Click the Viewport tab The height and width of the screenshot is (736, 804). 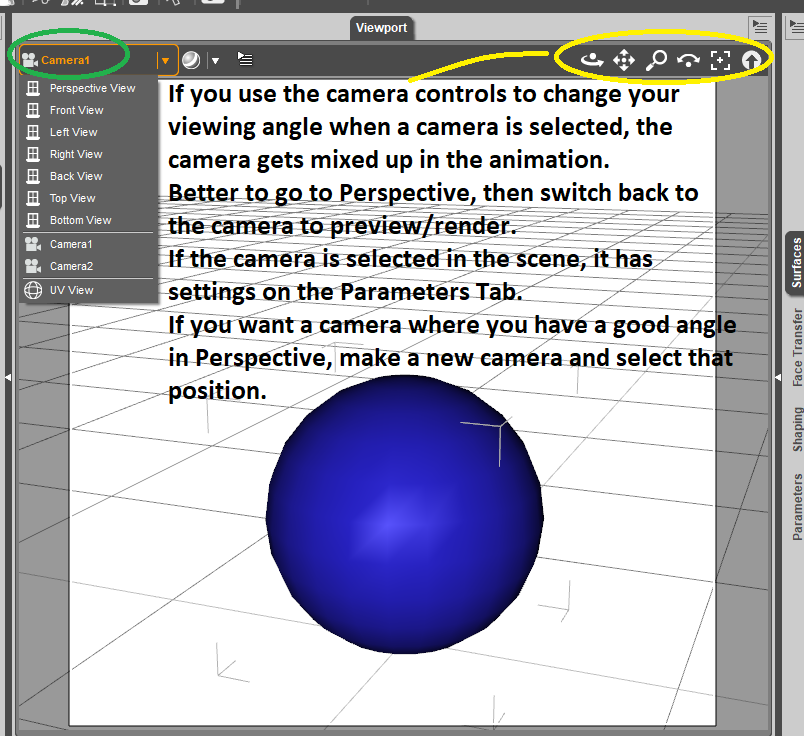click(381, 28)
